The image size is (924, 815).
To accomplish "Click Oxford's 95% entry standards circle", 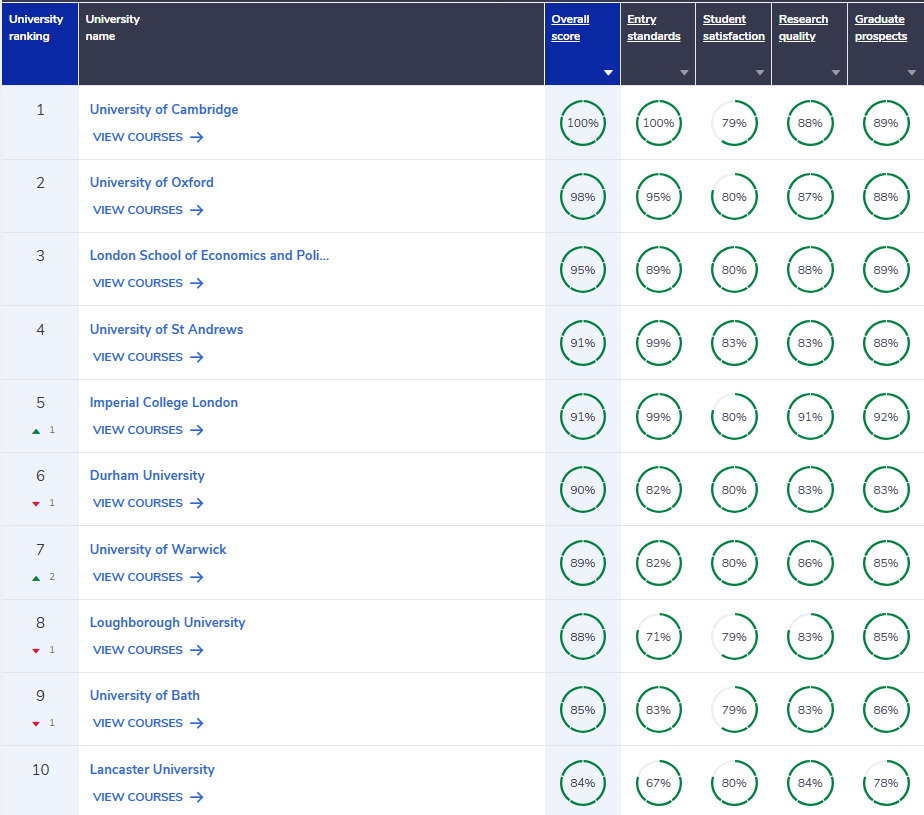I will pos(658,197).
